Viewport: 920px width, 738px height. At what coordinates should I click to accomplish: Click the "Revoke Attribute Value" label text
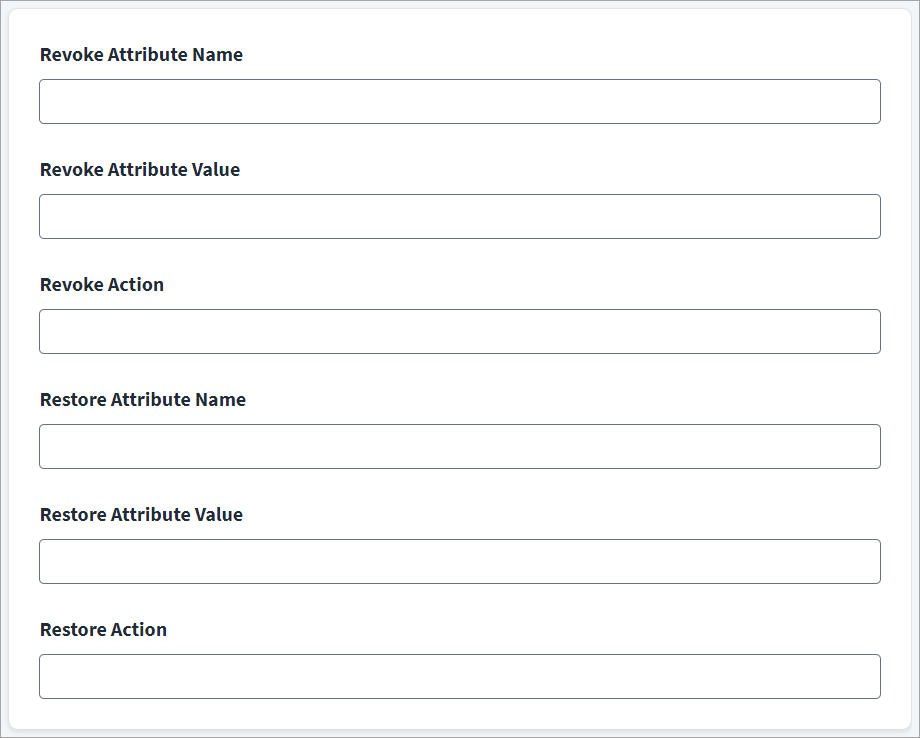pos(140,170)
